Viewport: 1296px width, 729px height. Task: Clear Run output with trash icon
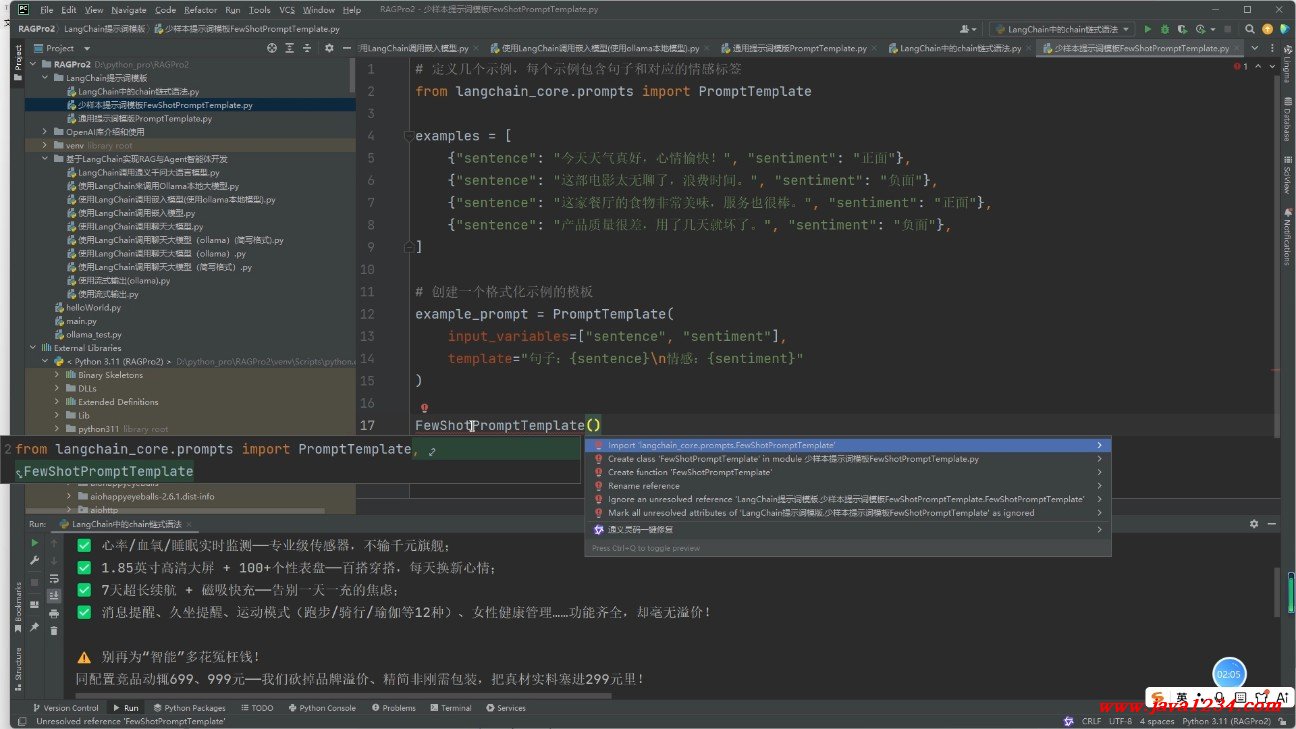point(54,631)
